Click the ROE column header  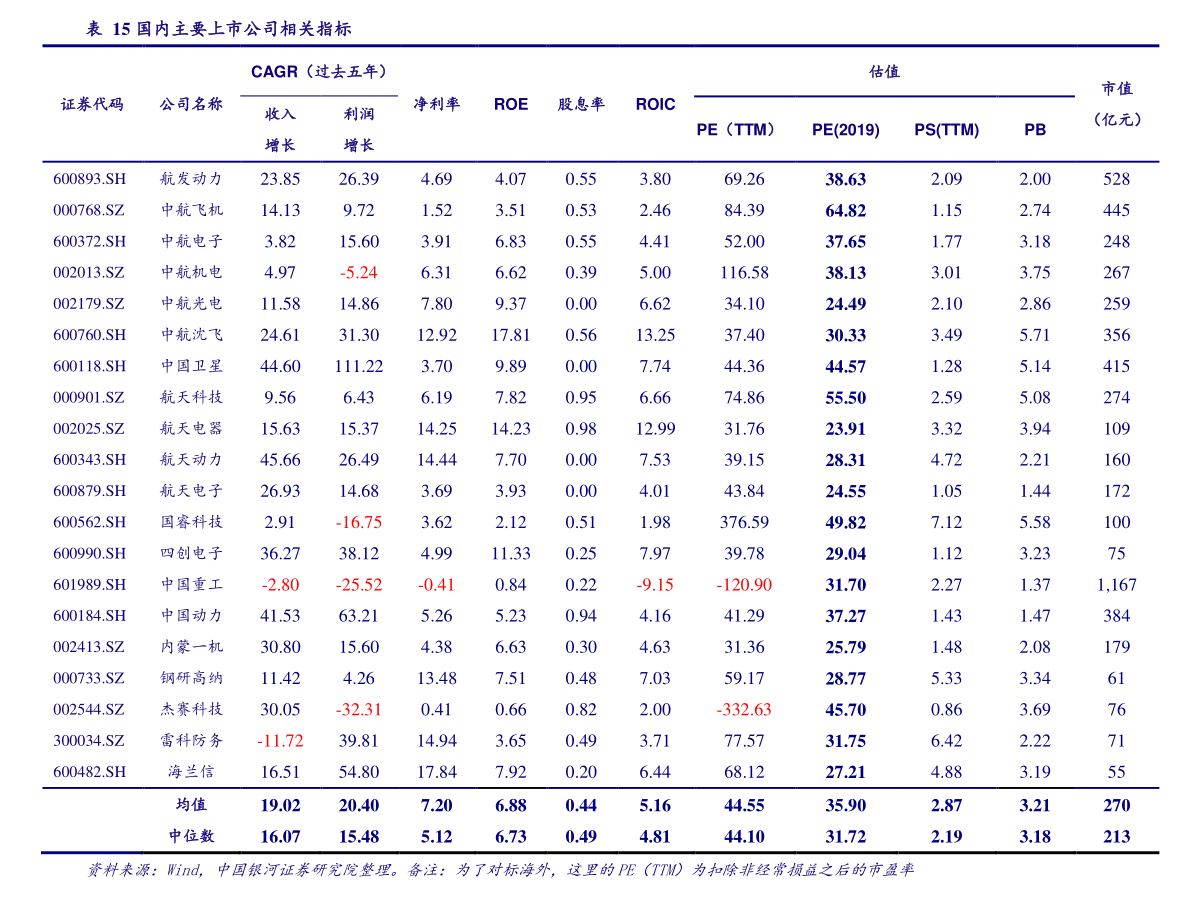[510, 104]
